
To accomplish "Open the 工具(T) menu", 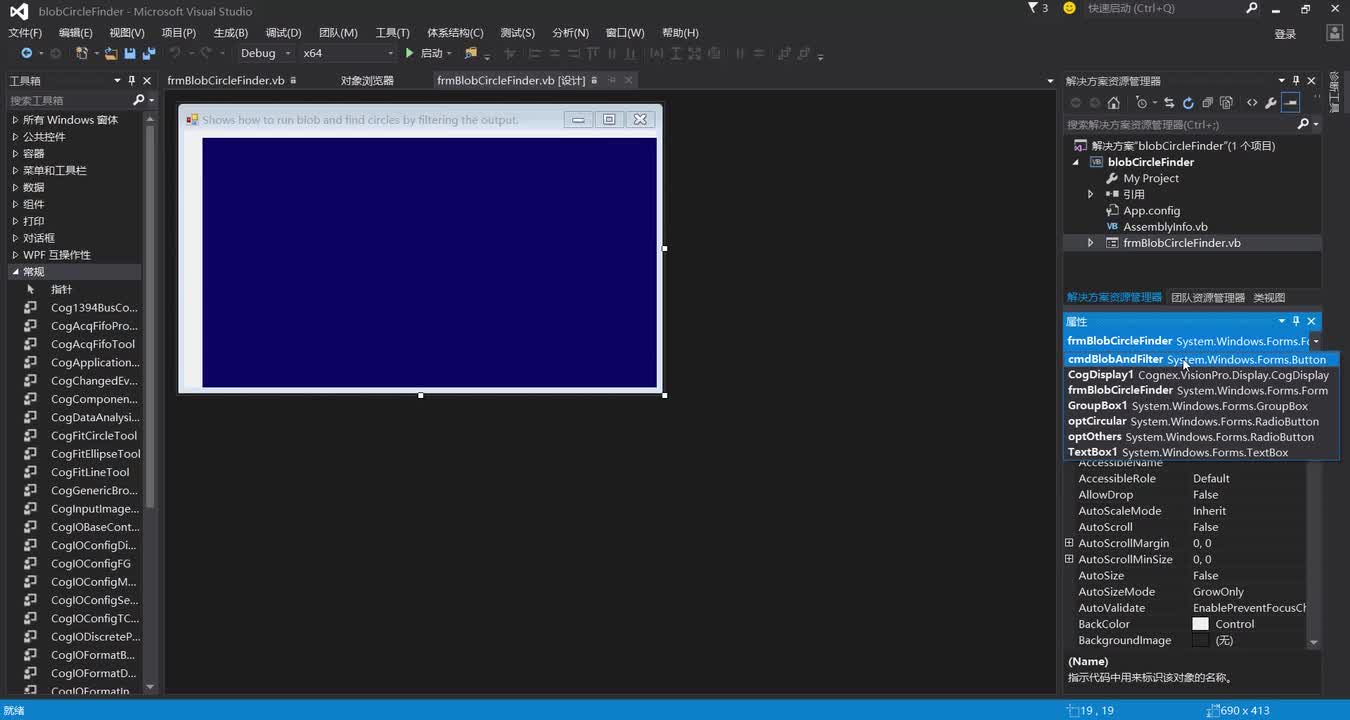I will 392,33.
